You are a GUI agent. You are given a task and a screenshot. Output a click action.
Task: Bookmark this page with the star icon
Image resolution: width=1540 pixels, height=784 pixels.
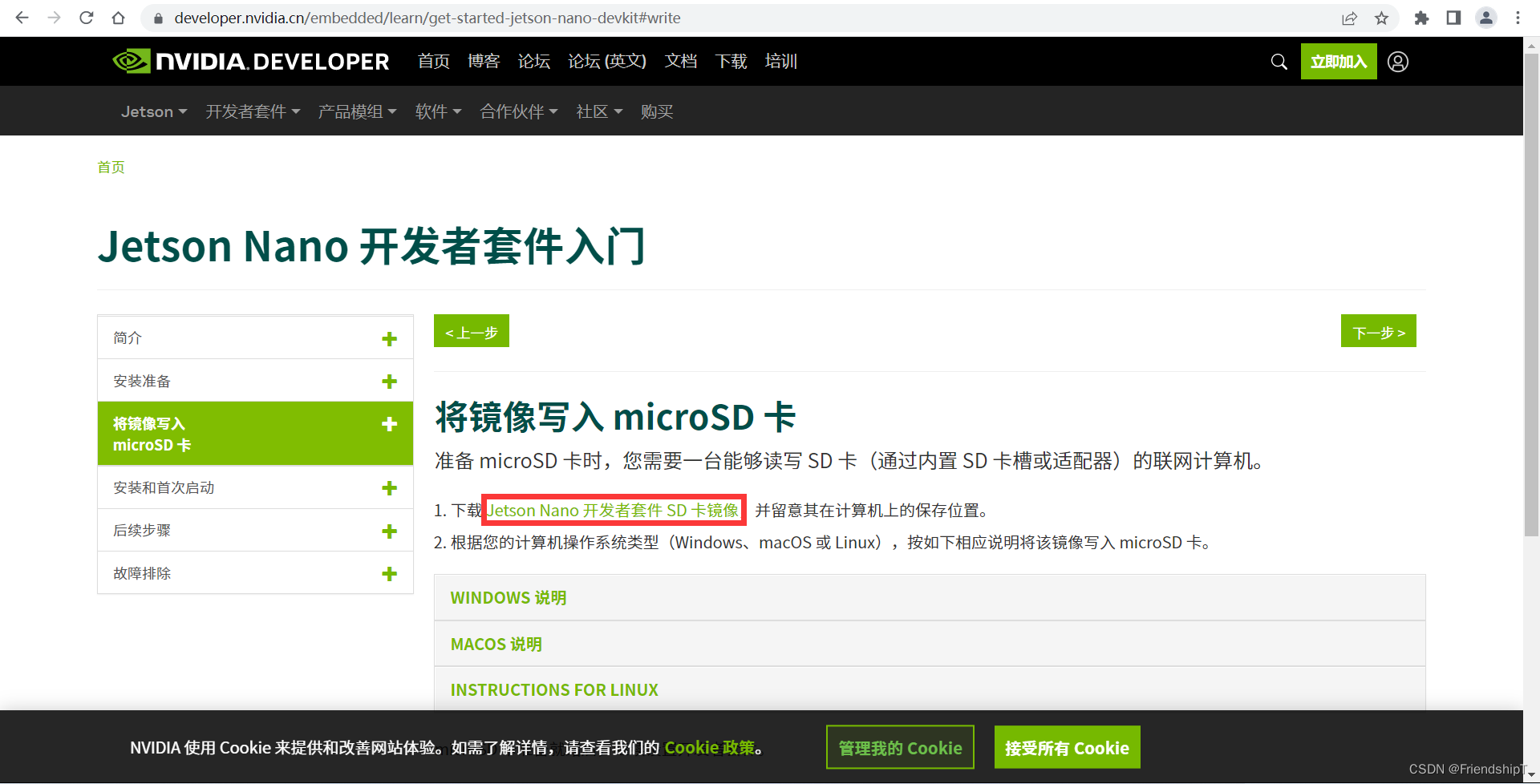[x=1381, y=18]
